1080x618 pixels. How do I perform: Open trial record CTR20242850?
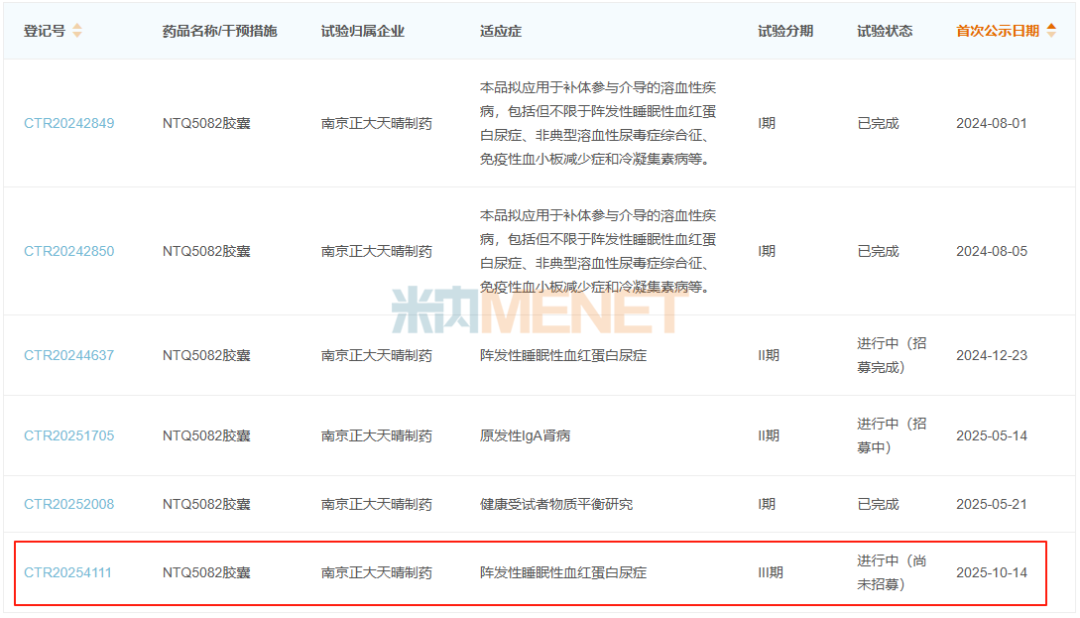pyautogui.click(x=69, y=251)
